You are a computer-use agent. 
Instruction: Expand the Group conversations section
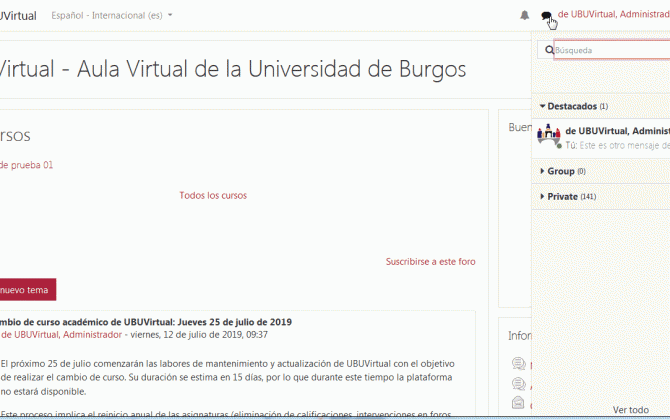pos(562,171)
